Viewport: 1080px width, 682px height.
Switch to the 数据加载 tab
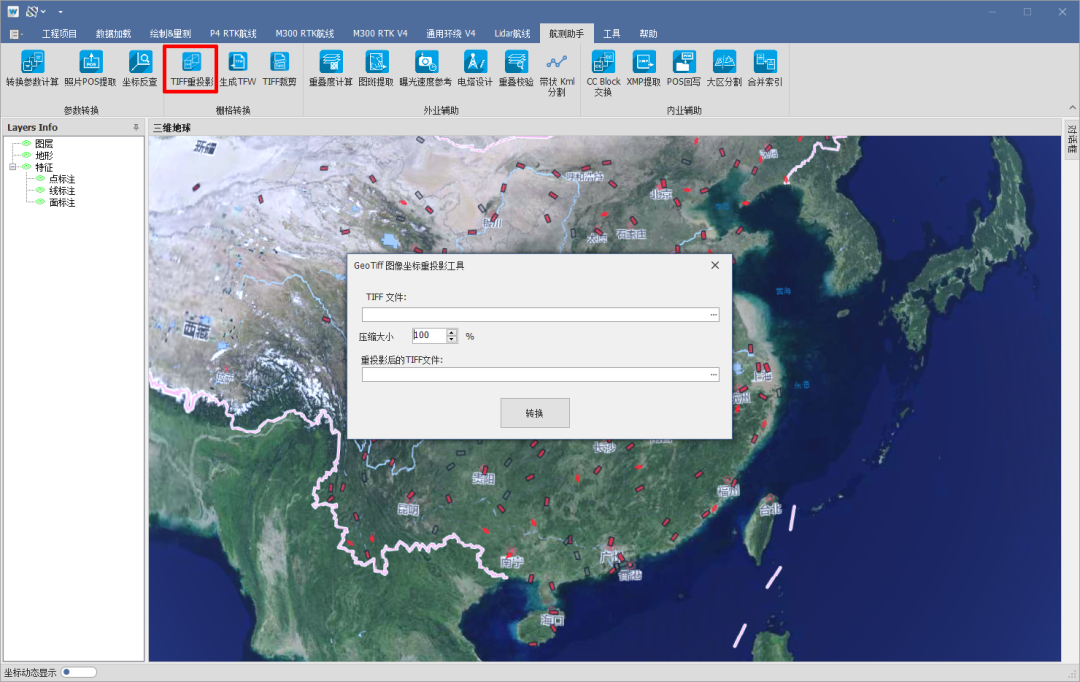[113, 34]
